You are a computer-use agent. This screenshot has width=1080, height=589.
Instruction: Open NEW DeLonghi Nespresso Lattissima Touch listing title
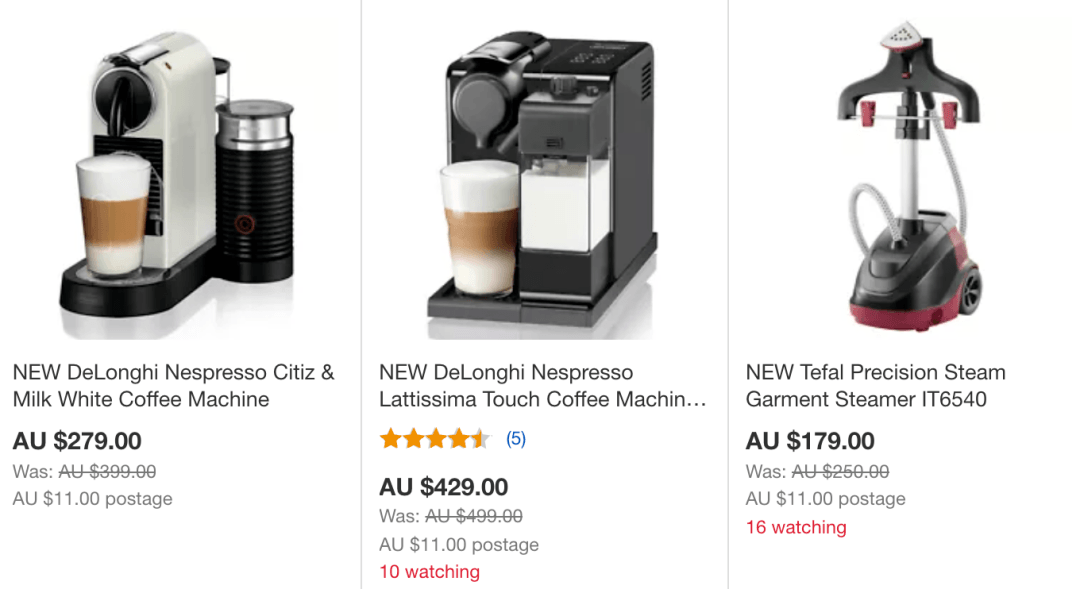click(543, 386)
